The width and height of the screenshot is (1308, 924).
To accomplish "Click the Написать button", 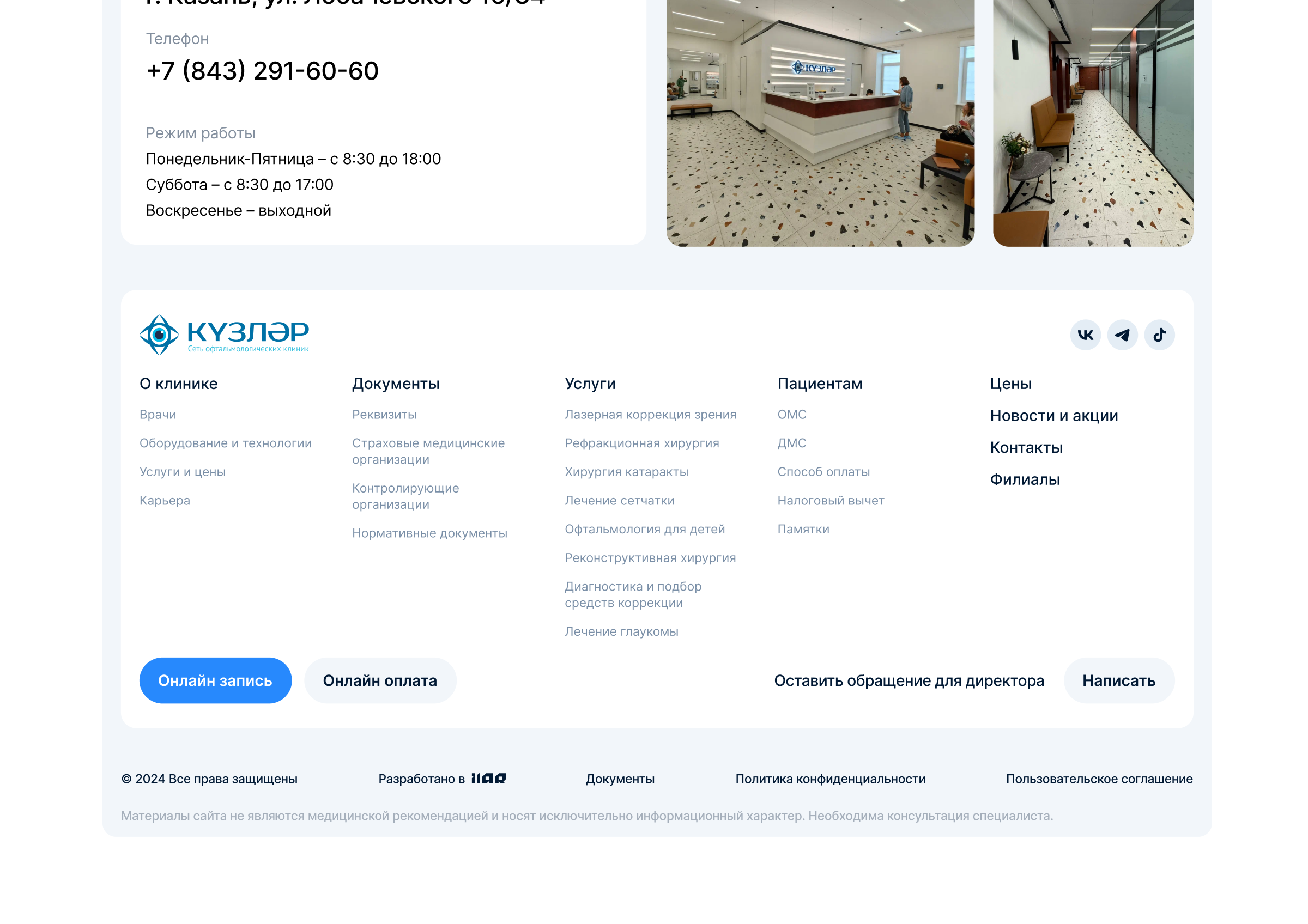I will click(x=1118, y=680).
